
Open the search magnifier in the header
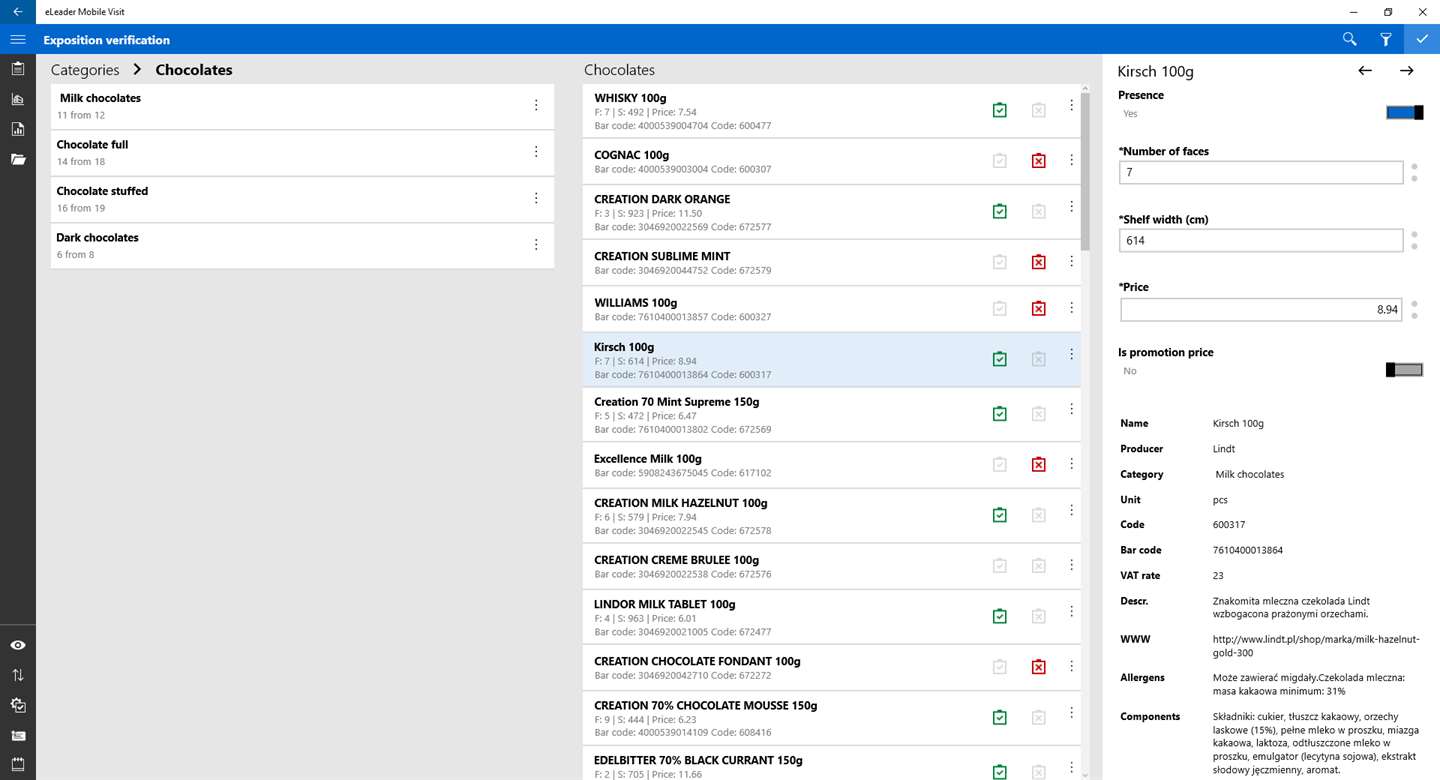(x=1349, y=39)
